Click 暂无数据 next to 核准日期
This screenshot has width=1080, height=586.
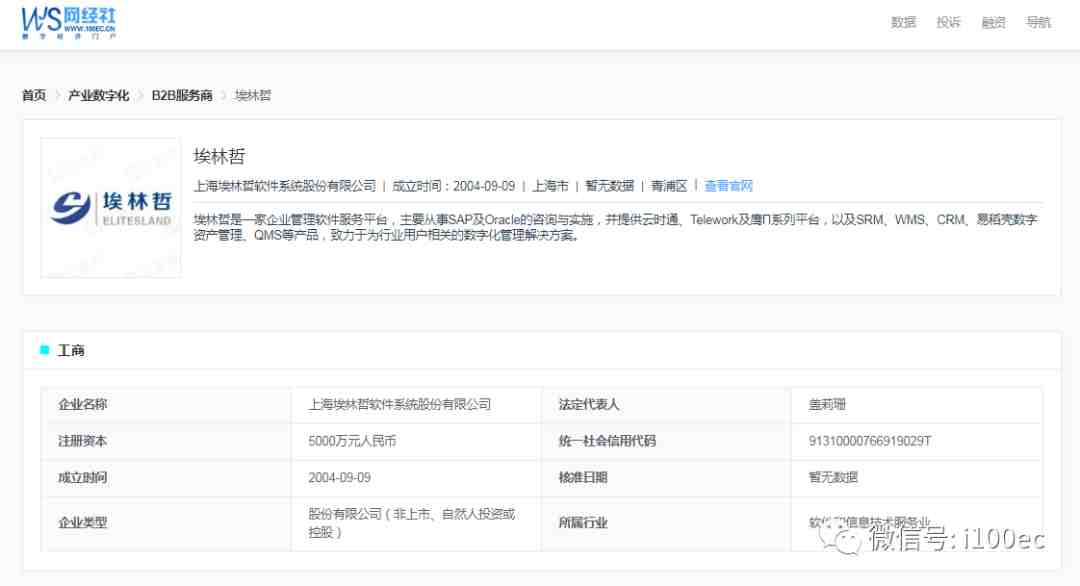coord(833,478)
